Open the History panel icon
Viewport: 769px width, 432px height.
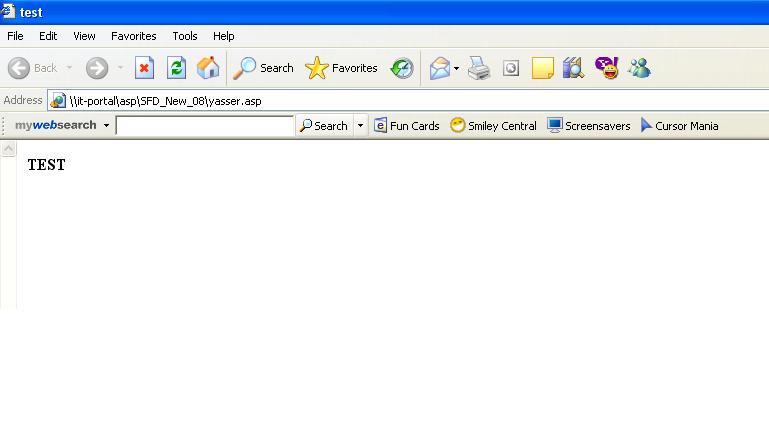coord(402,68)
